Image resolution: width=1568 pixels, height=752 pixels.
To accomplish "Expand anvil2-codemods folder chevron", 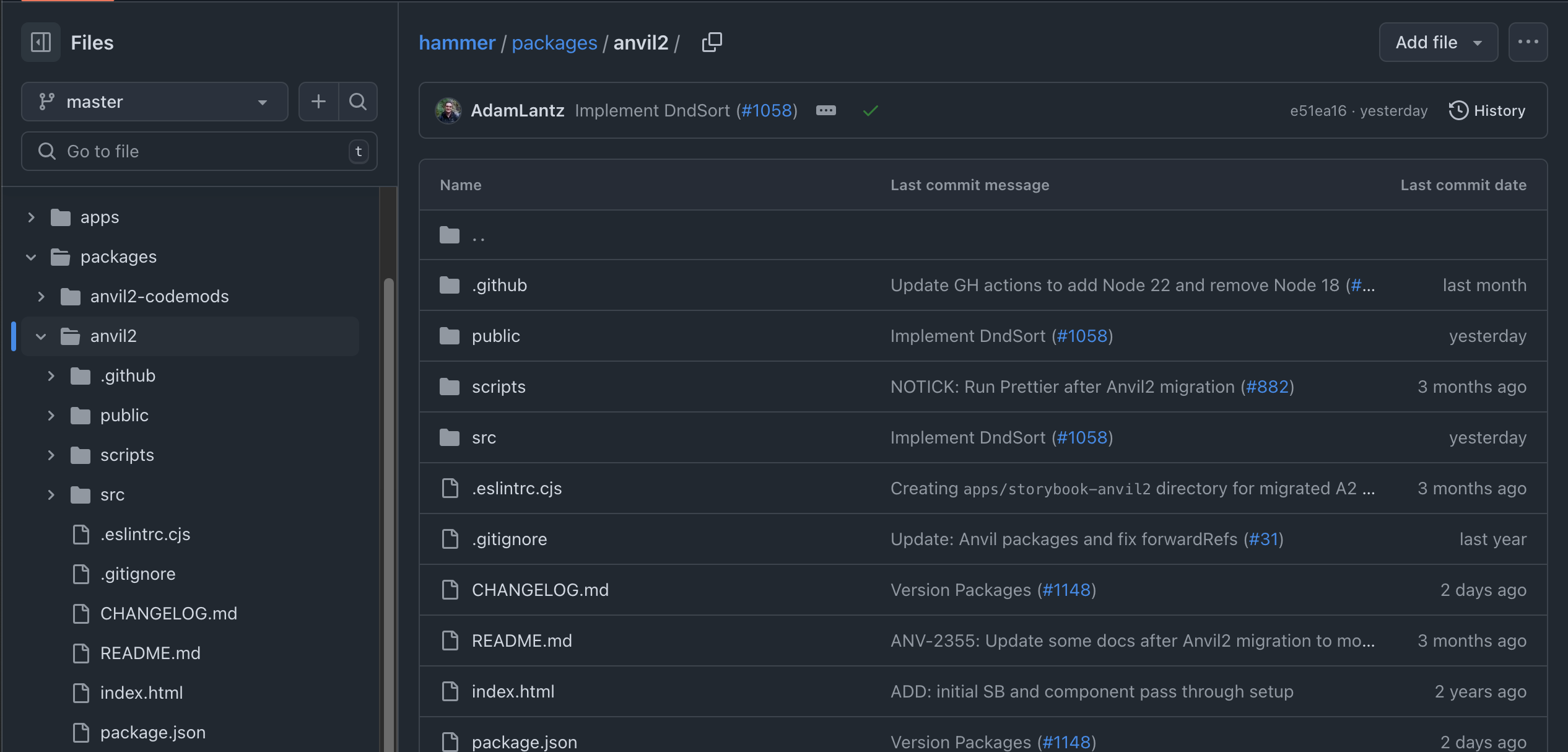I will [41, 297].
